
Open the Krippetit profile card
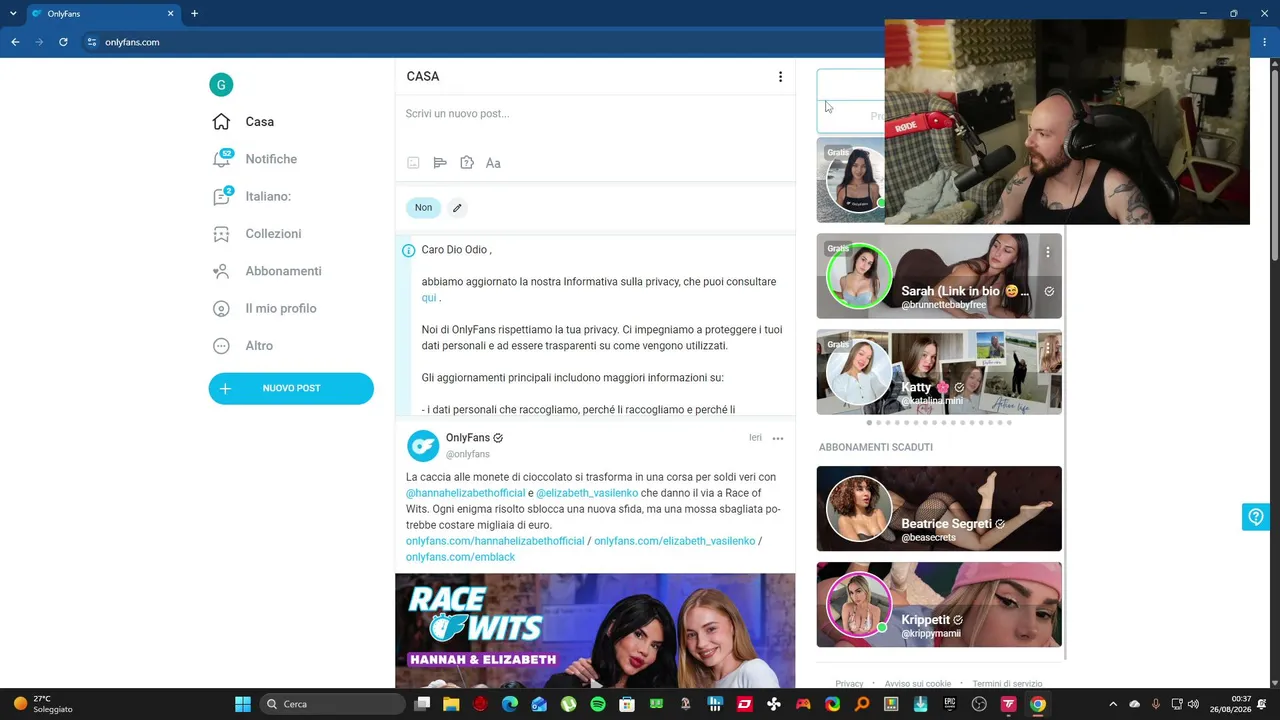click(939, 605)
